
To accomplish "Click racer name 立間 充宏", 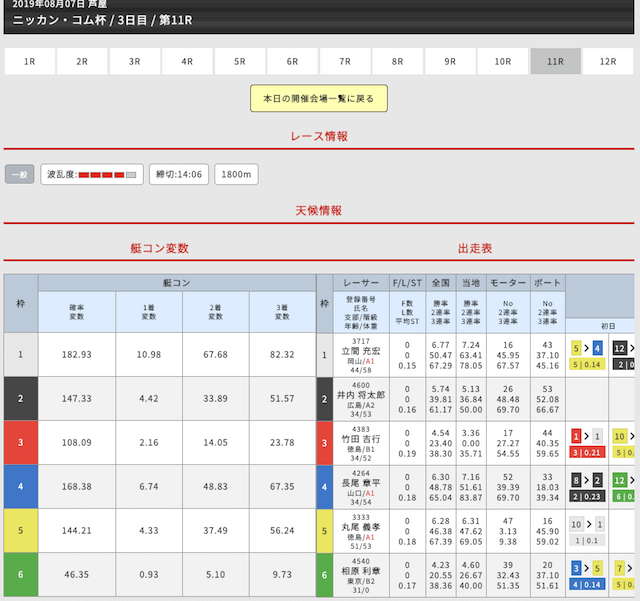I will click(361, 351).
